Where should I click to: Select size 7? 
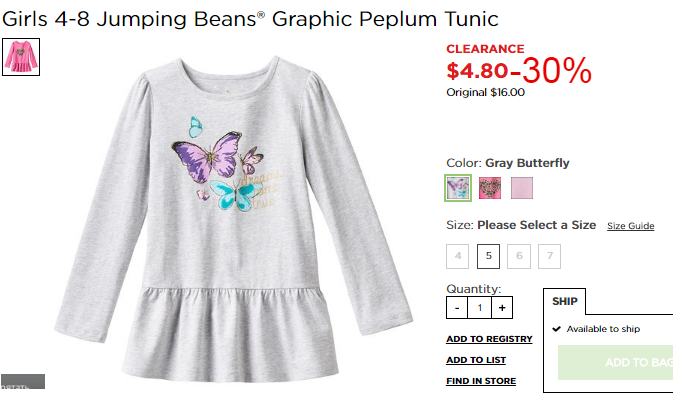coord(549,256)
